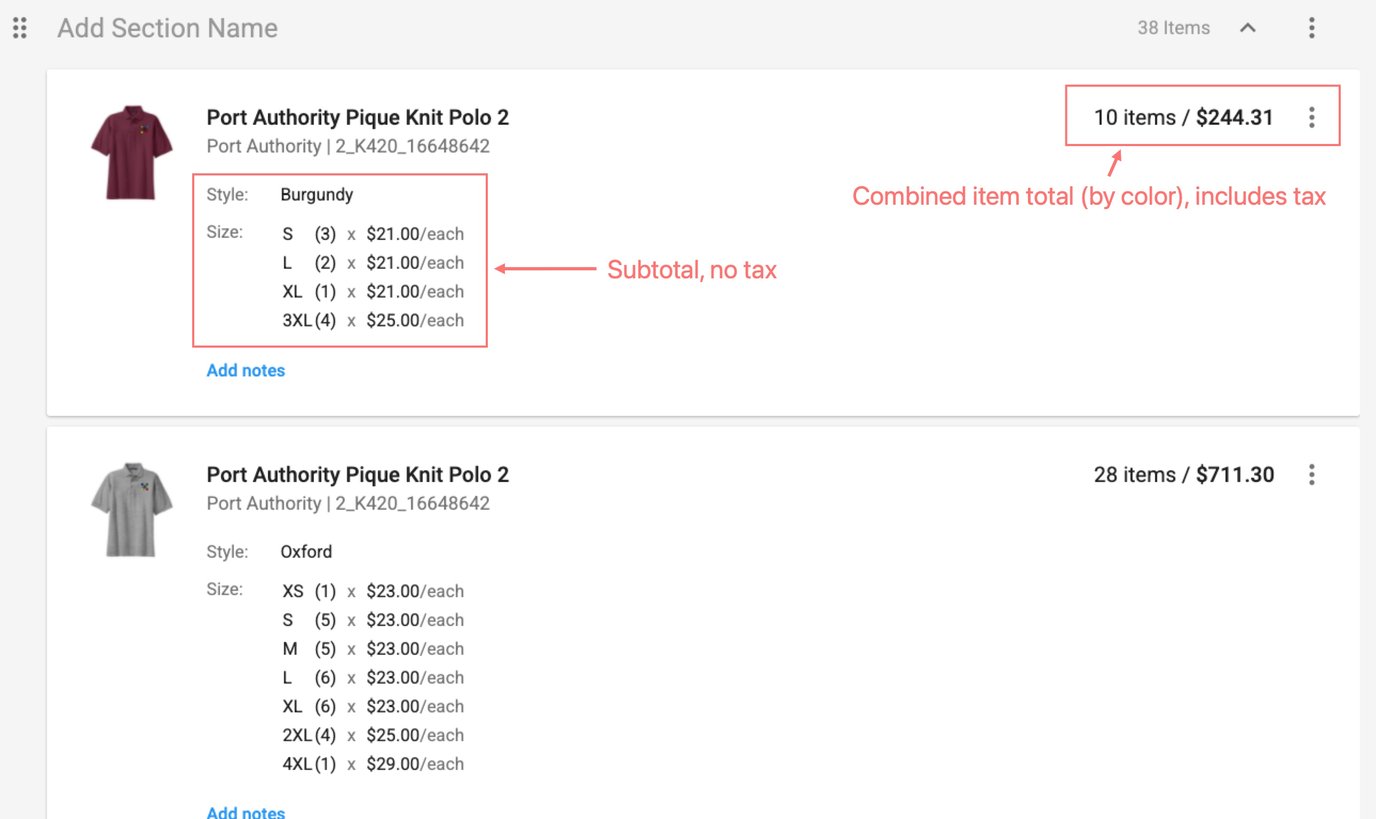Select the 10 items / $244.31 total
Image resolution: width=1376 pixels, height=819 pixels.
[x=1183, y=118]
